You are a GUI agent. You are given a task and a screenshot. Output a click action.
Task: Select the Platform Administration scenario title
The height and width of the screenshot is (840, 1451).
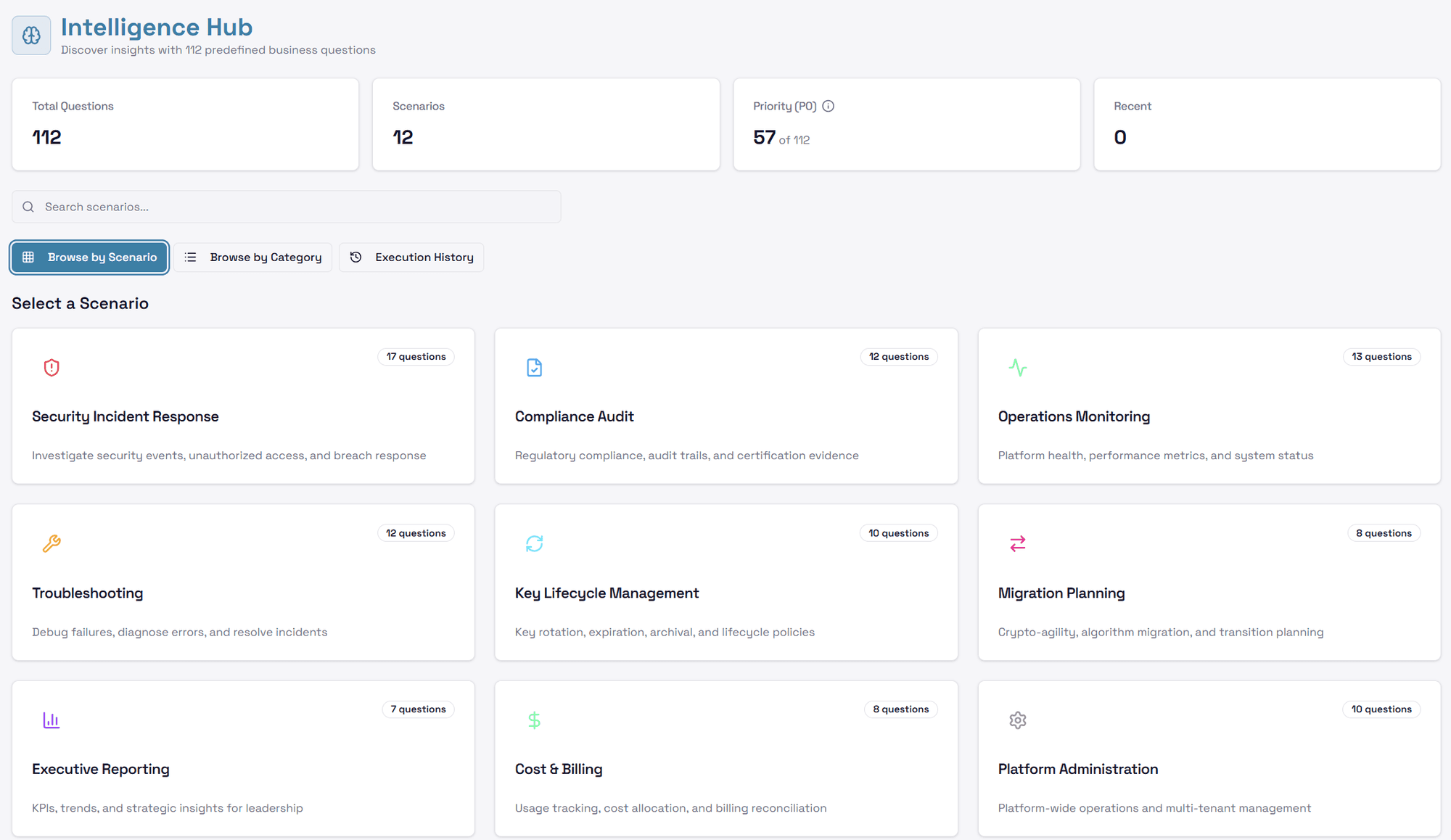pyautogui.click(x=1078, y=769)
